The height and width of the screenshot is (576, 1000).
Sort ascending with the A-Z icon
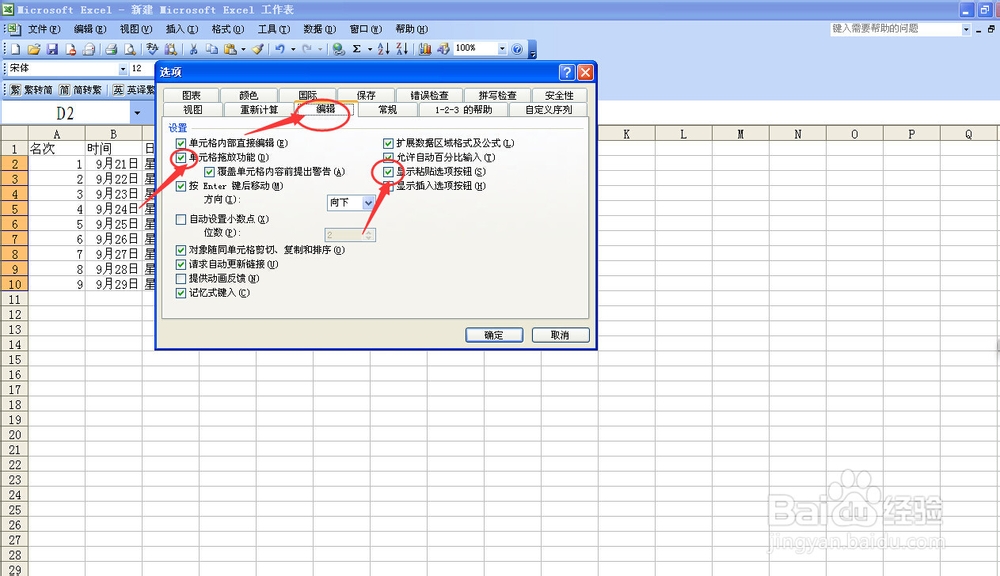[x=383, y=49]
